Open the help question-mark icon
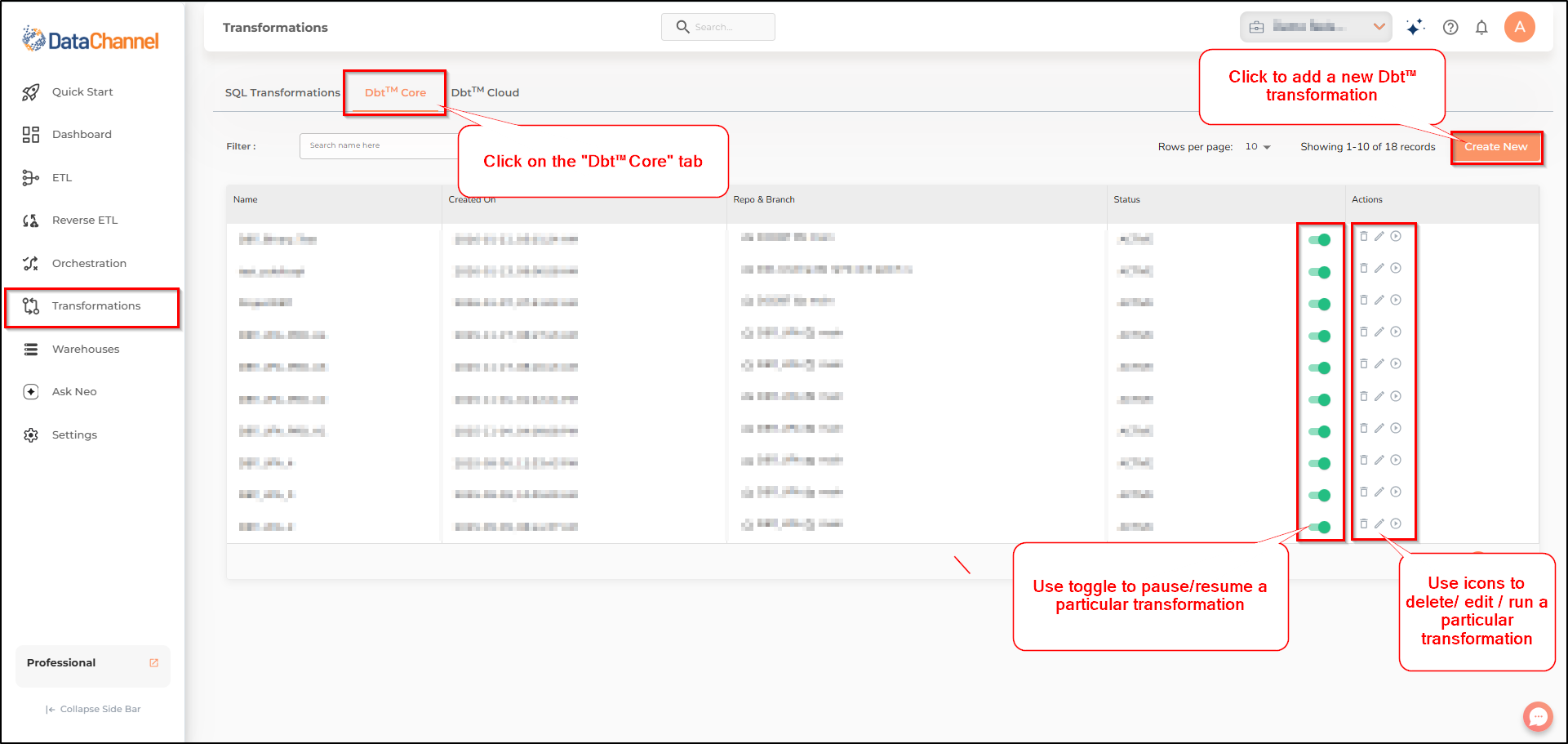 (1450, 27)
